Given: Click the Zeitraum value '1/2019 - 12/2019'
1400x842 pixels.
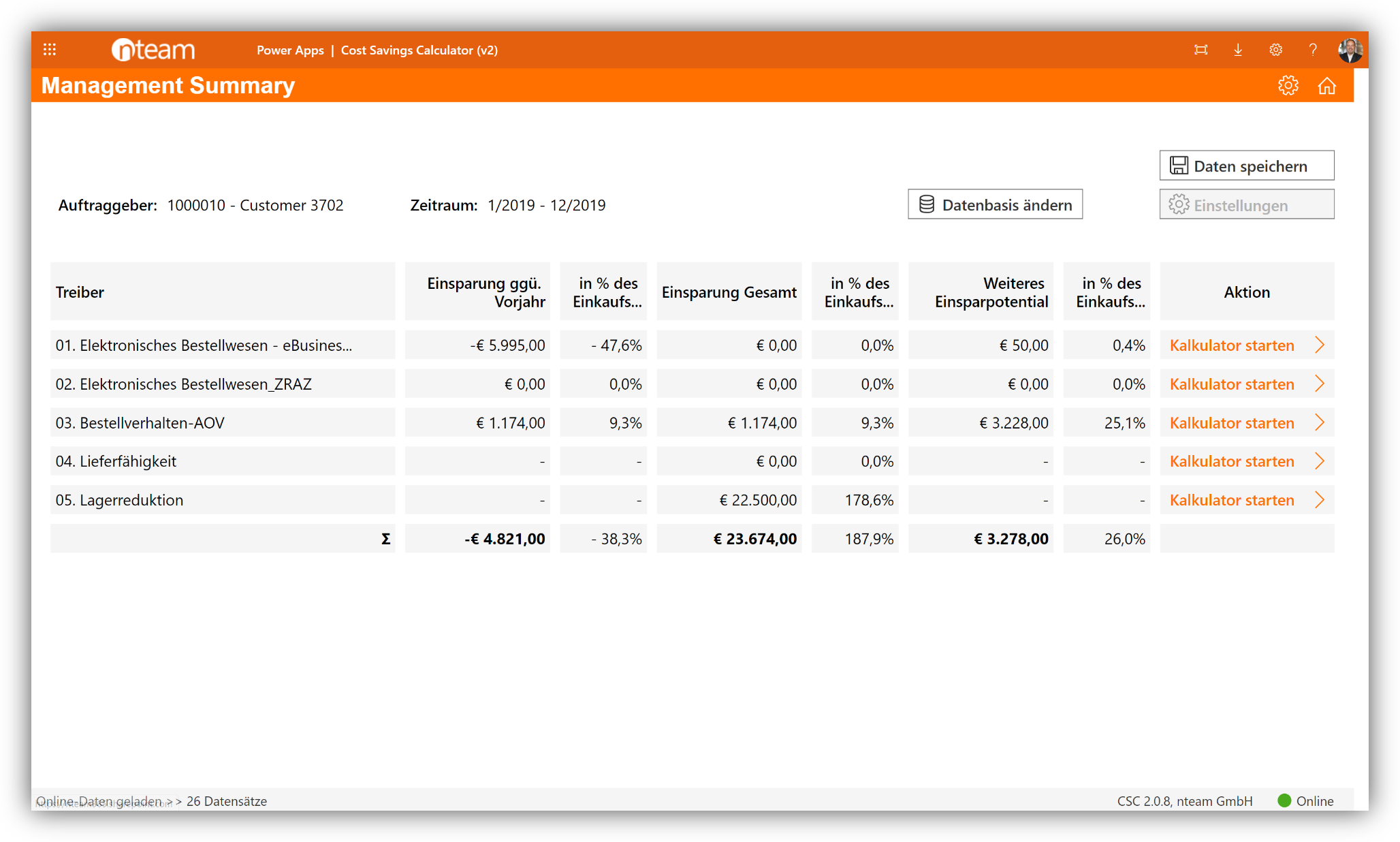Looking at the screenshot, I should click(x=547, y=205).
